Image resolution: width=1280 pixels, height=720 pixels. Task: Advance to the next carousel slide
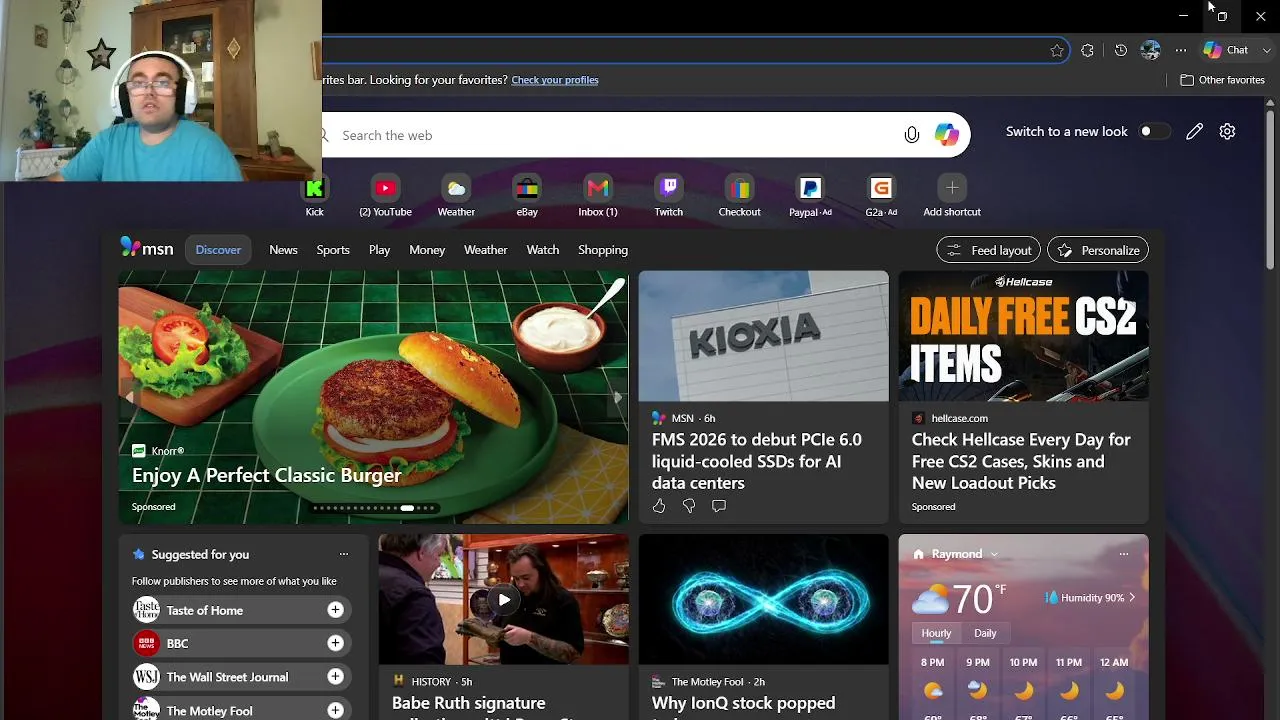click(x=618, y=398)
